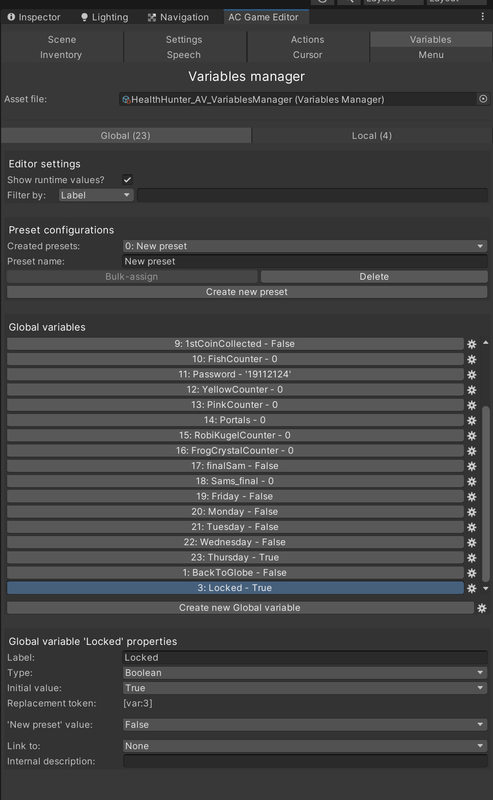
Task: Open the Cursor manager tab
Action: pos(307,55)
